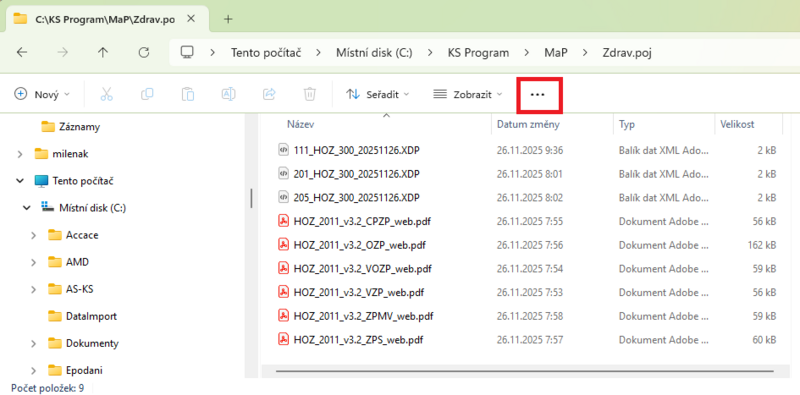Viewport: 800px width, 395px height.
Task: Click the Rename icon in toolbar
Action: click(x=228, y=94)
